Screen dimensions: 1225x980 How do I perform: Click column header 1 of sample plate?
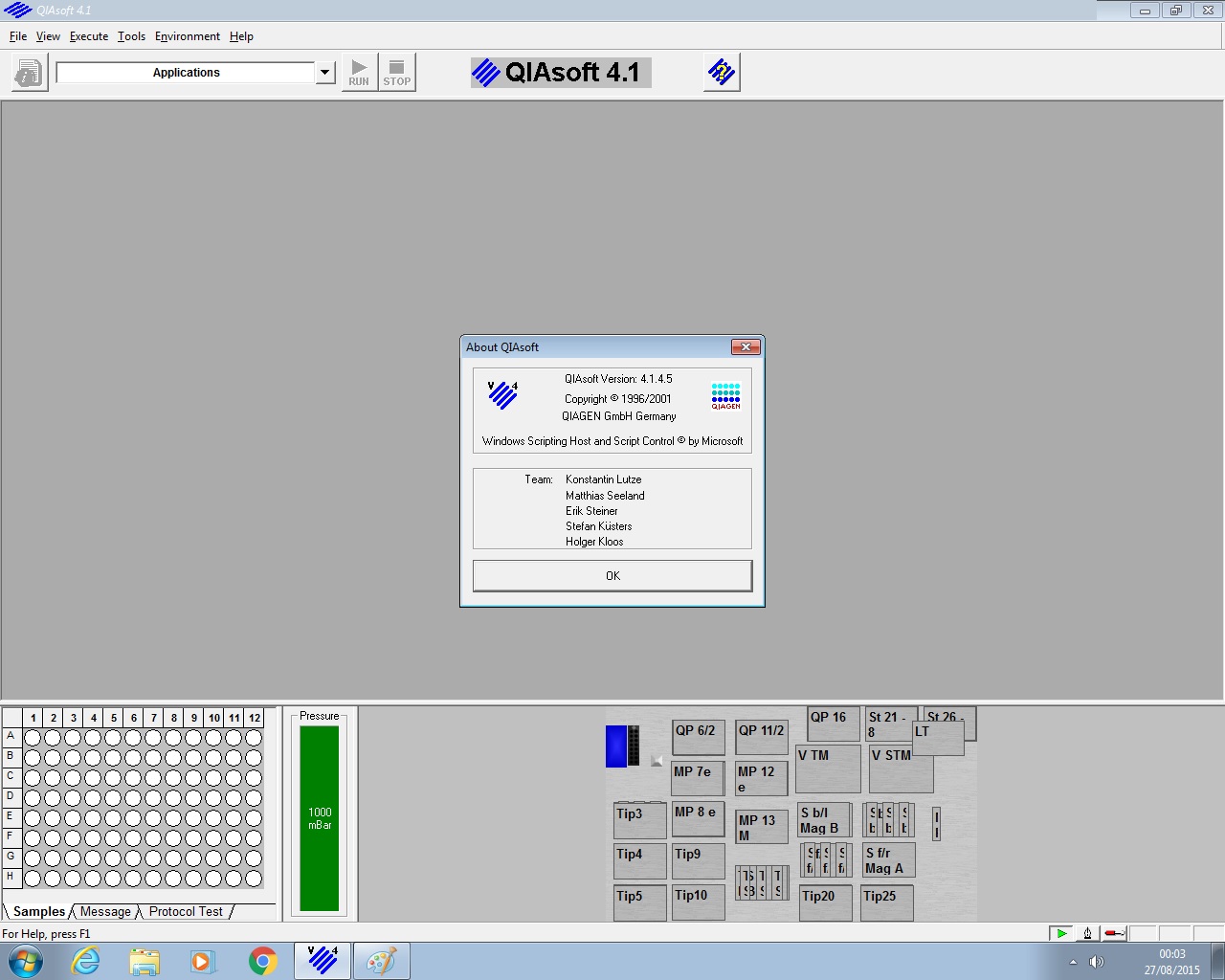pyautogui.click(x=33, y=718)
